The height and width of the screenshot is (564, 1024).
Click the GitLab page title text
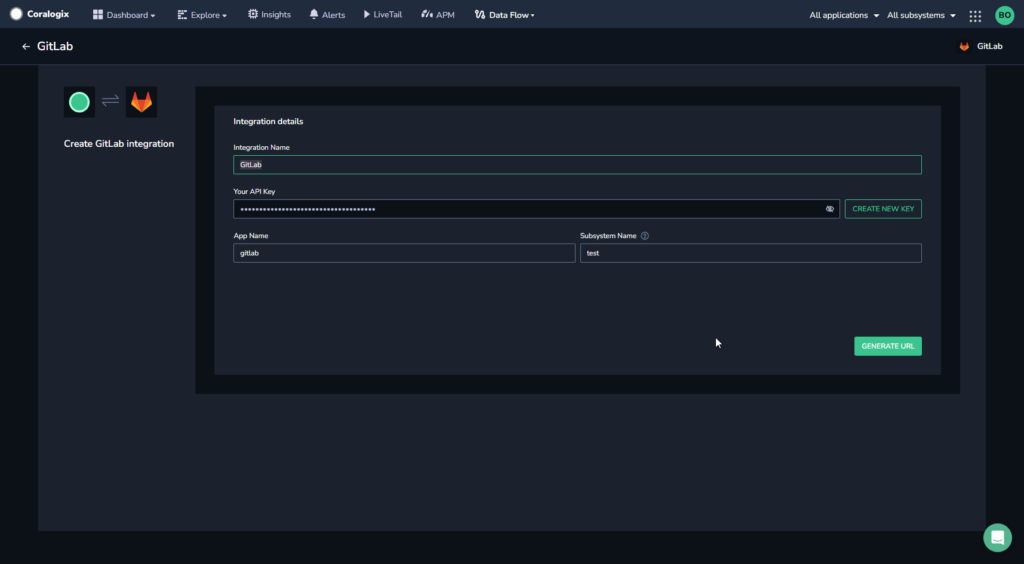55,46
